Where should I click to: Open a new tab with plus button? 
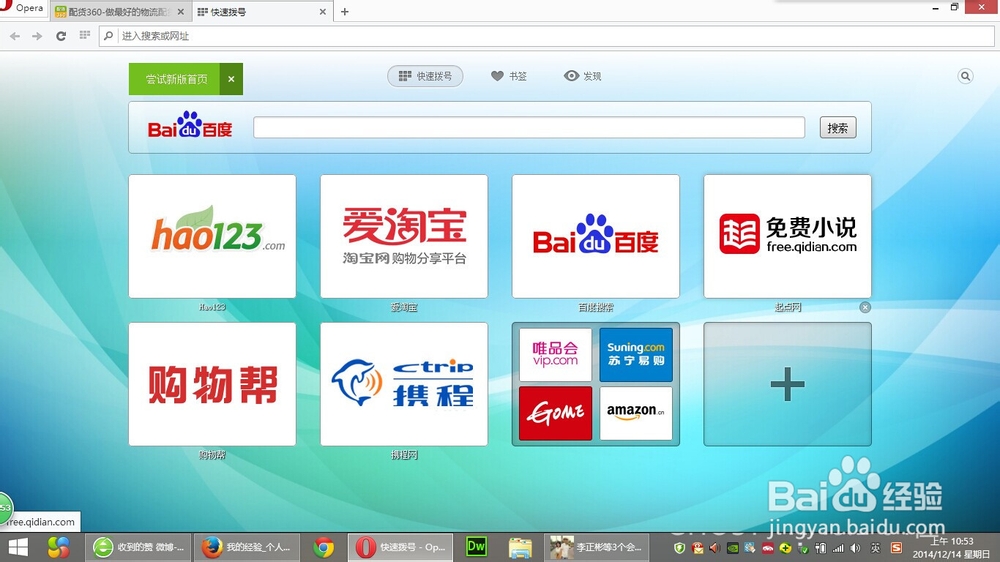click(344, 11)
